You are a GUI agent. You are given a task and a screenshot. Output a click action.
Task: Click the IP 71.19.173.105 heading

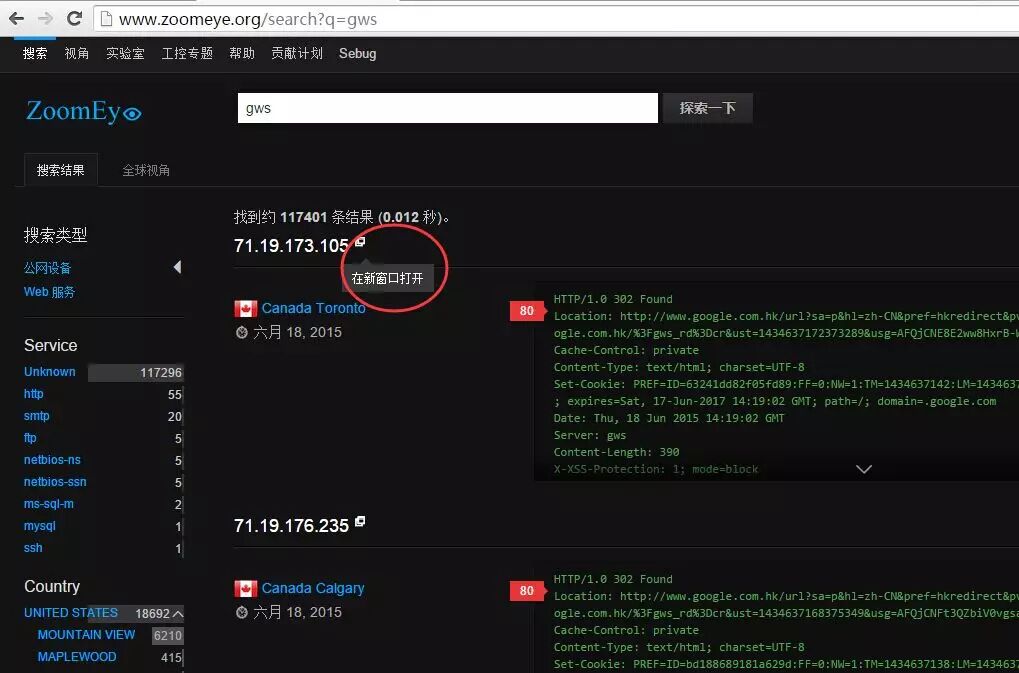click(x=291, y=246)
